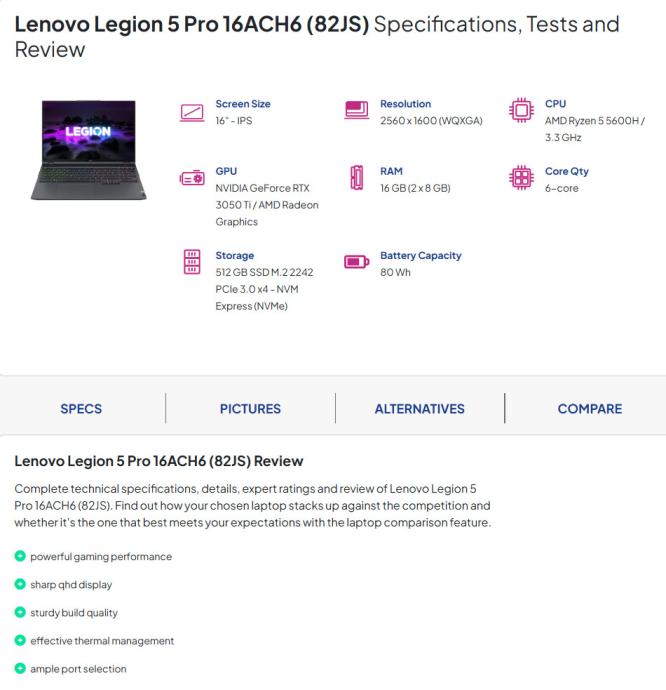Switch to the PICTURES tab
Image resolution: width=666 pixels, height=690 pixels.
[250, 409]
